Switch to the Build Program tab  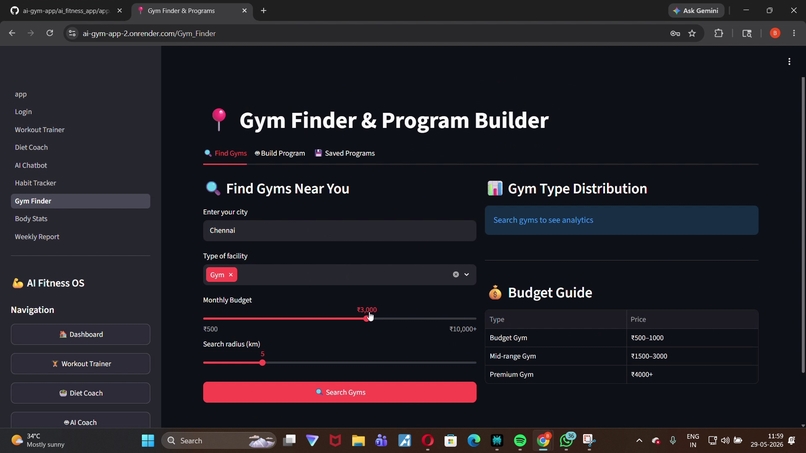pos(280,153)
